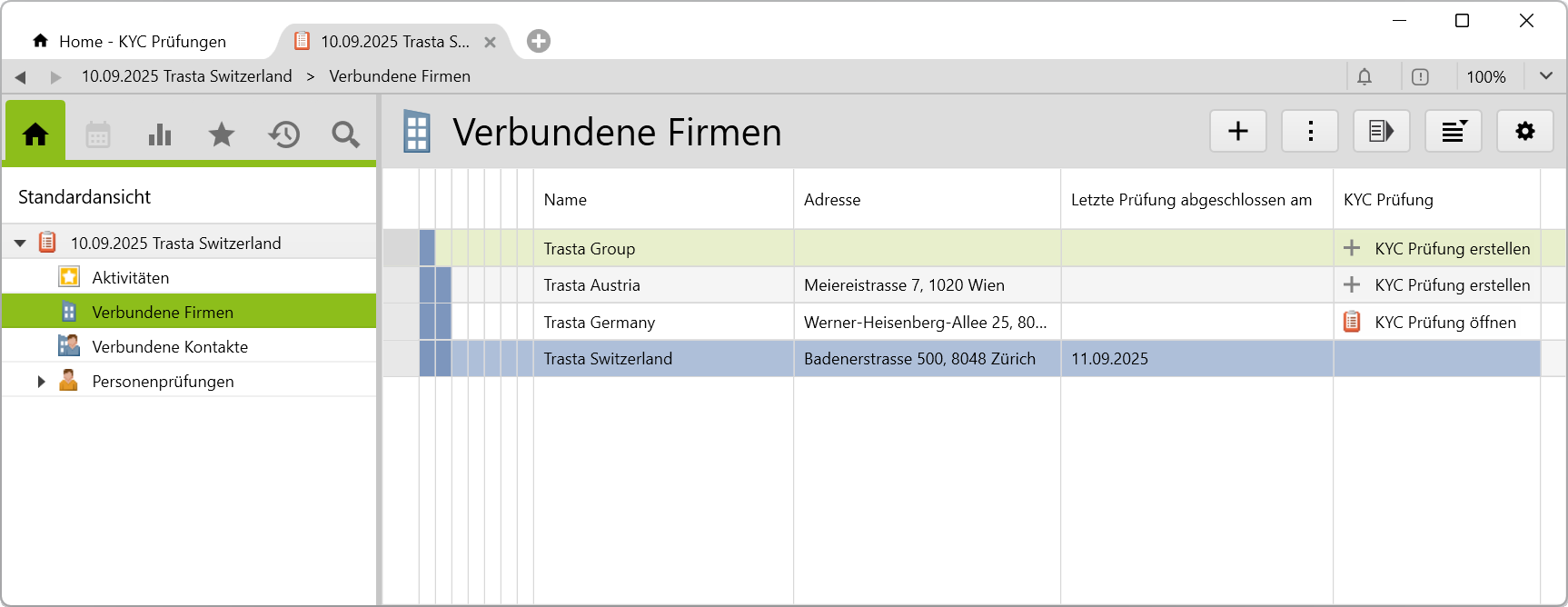Open the bar chart statistics icon

point(160,134)
